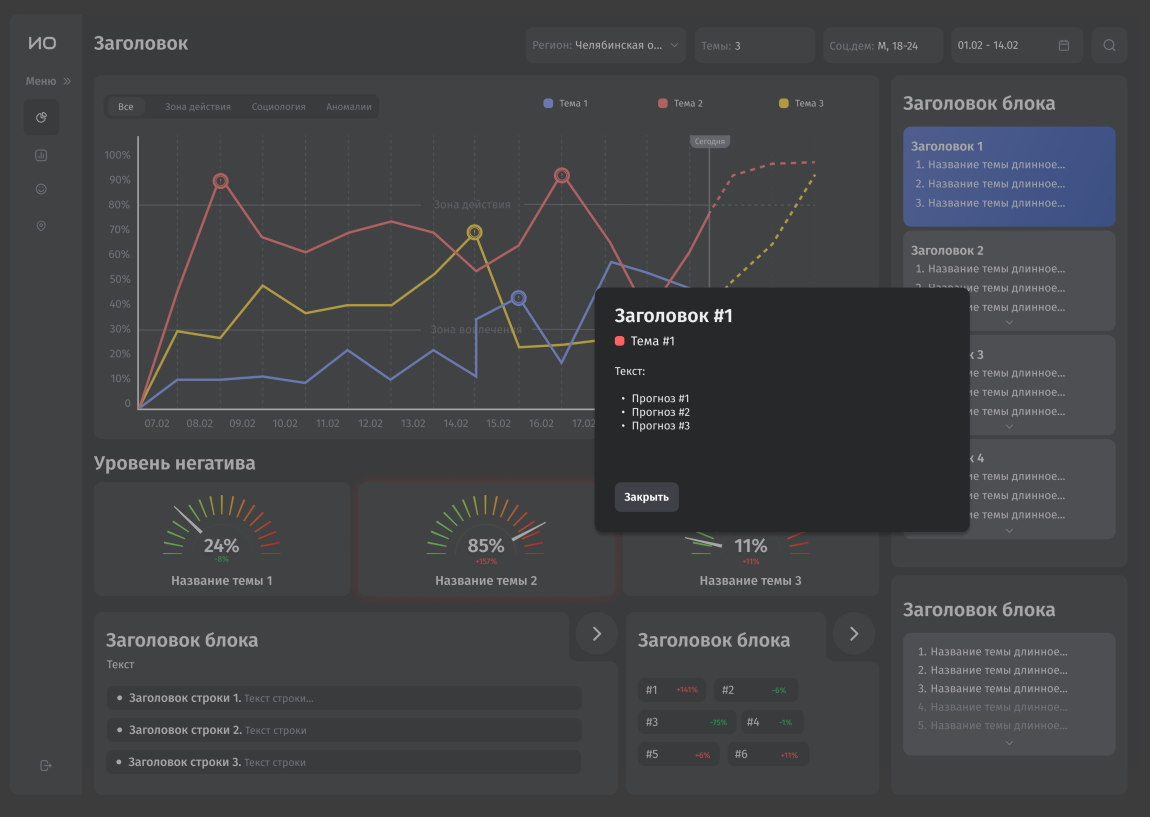
Task: Open the pie chart dashboard sidebar icon
Action: [41, 117]
